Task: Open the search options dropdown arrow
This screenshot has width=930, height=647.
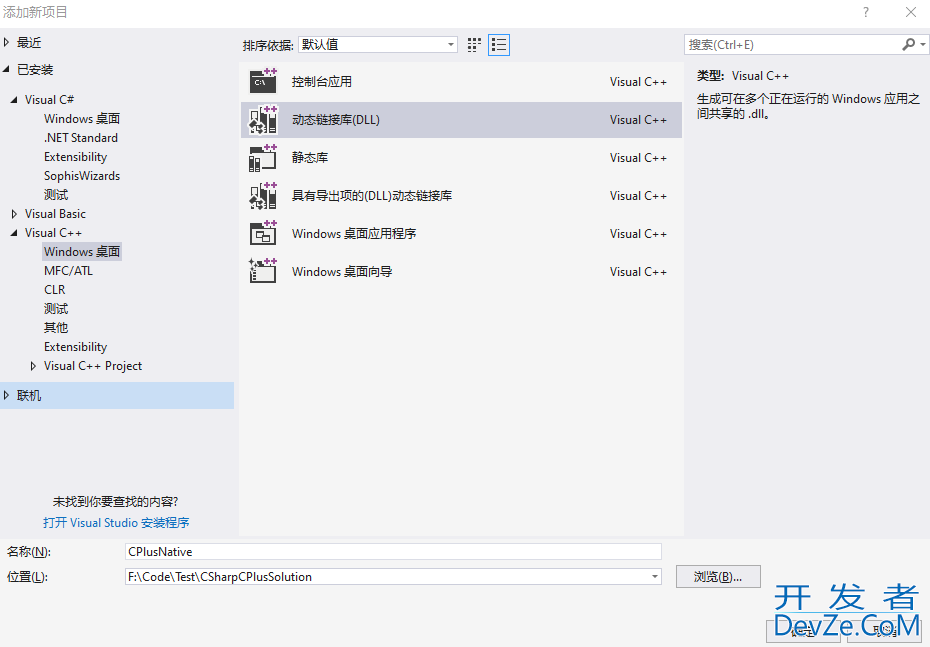Action: point(922,44)
